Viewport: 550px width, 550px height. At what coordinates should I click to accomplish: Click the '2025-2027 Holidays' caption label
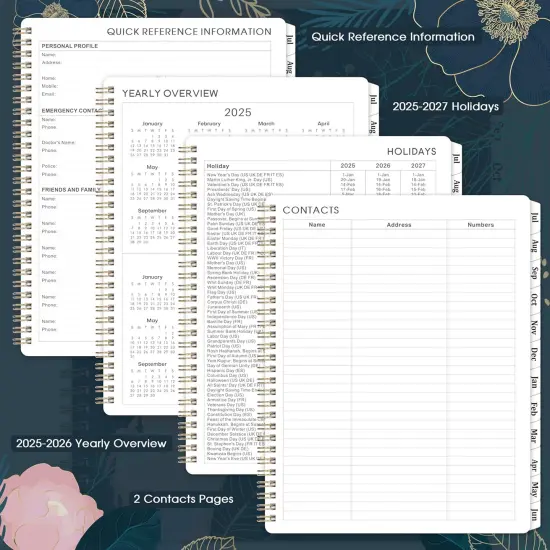pyautogui.click(x=445, y=106)
